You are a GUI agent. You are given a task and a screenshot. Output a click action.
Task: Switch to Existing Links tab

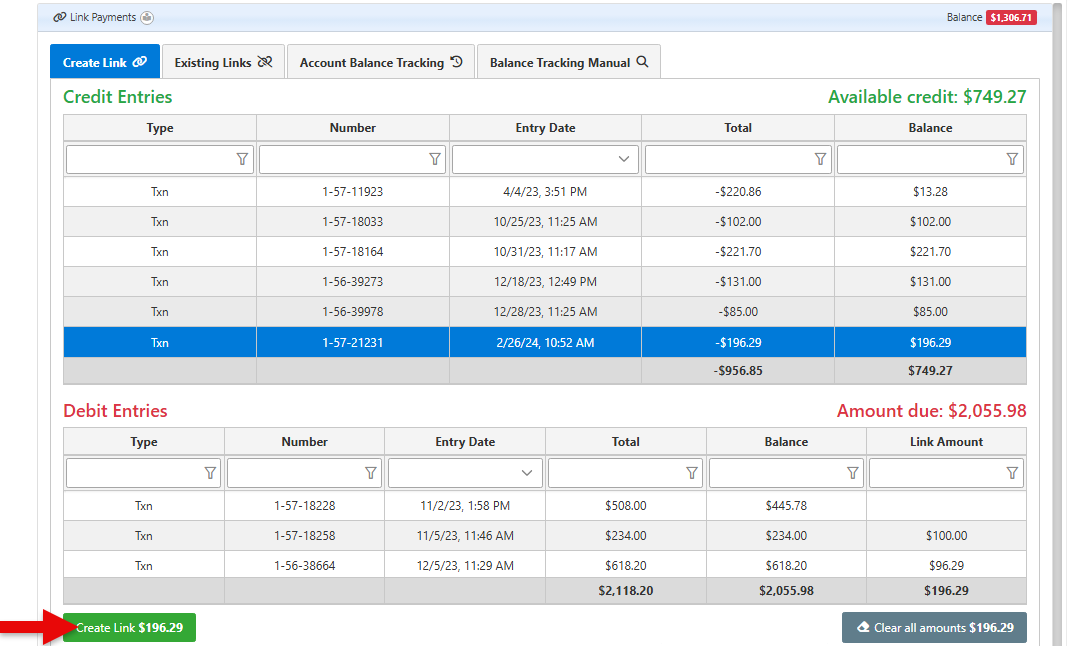pyautogui.click(x=223, y=62)
